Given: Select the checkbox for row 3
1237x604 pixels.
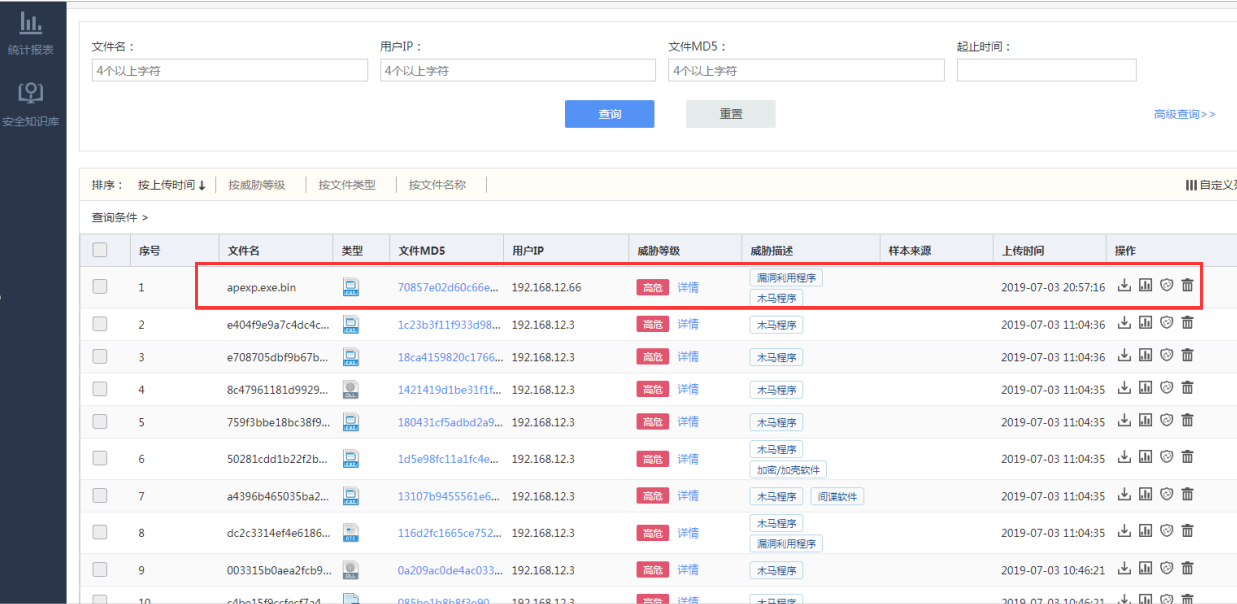Looking at the screenshot, I should point(100,357).
